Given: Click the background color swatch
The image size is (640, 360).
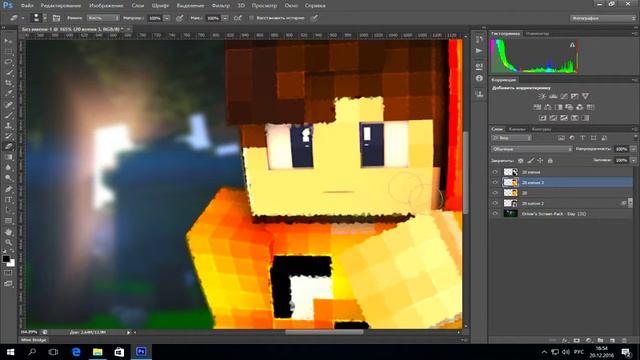Looking at the screenshot, I should point(11,264).
